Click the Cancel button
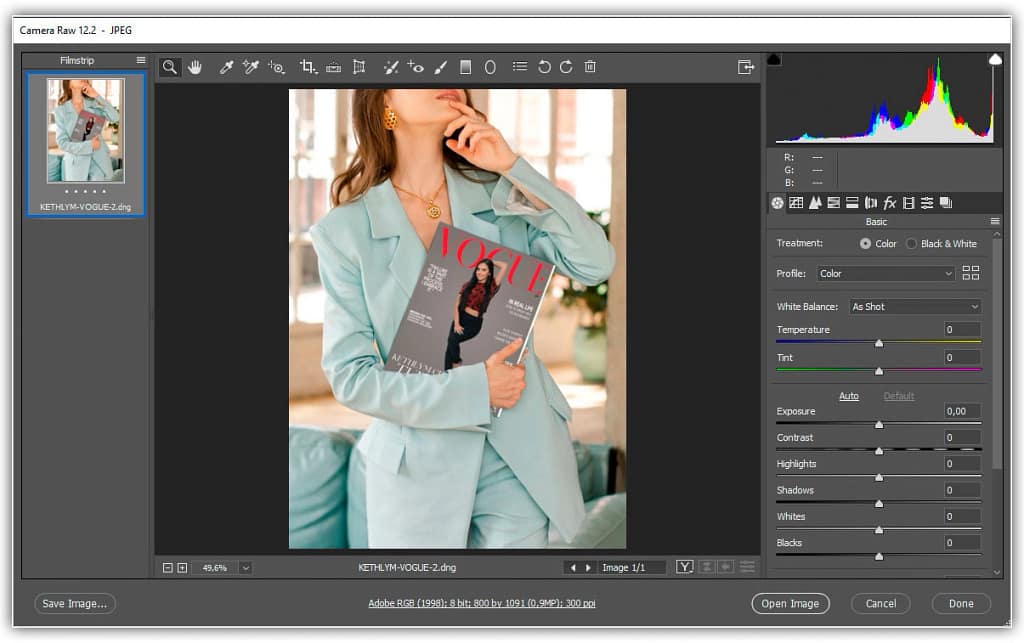This screenshot has height=643, width=1024. point(881,604)
